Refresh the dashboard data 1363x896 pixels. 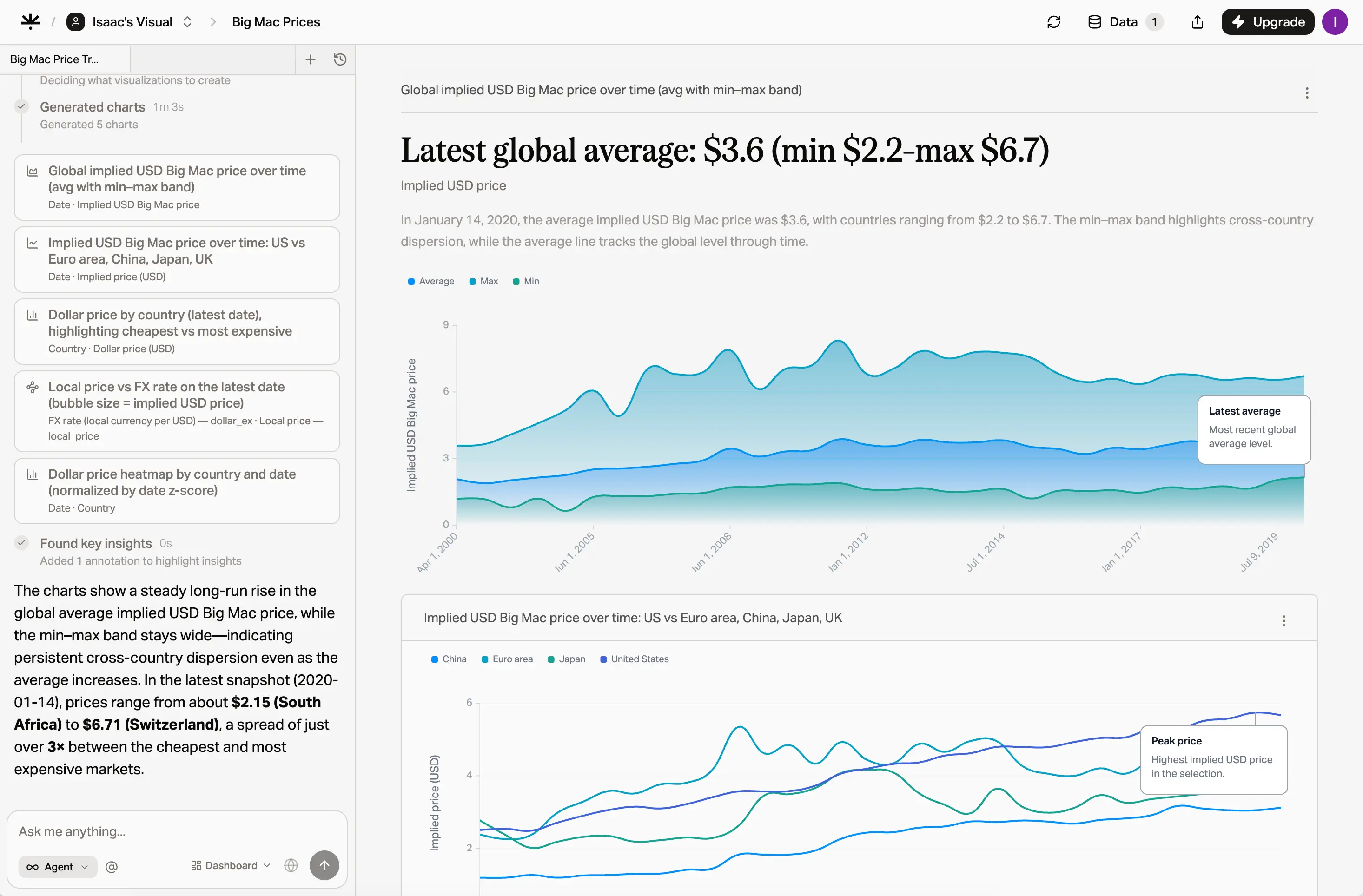coord(1054,22)
